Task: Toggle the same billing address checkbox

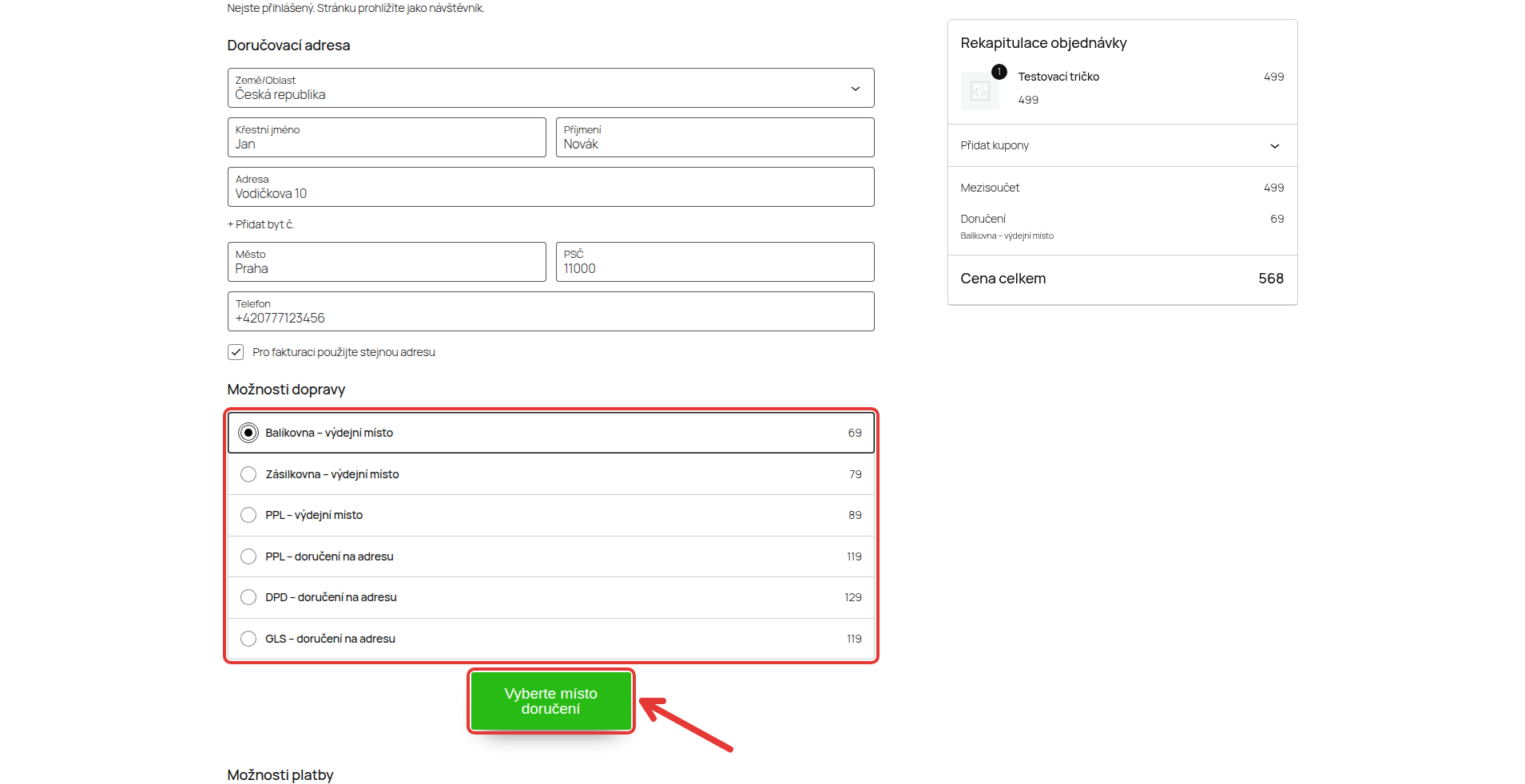Action: 236,352
